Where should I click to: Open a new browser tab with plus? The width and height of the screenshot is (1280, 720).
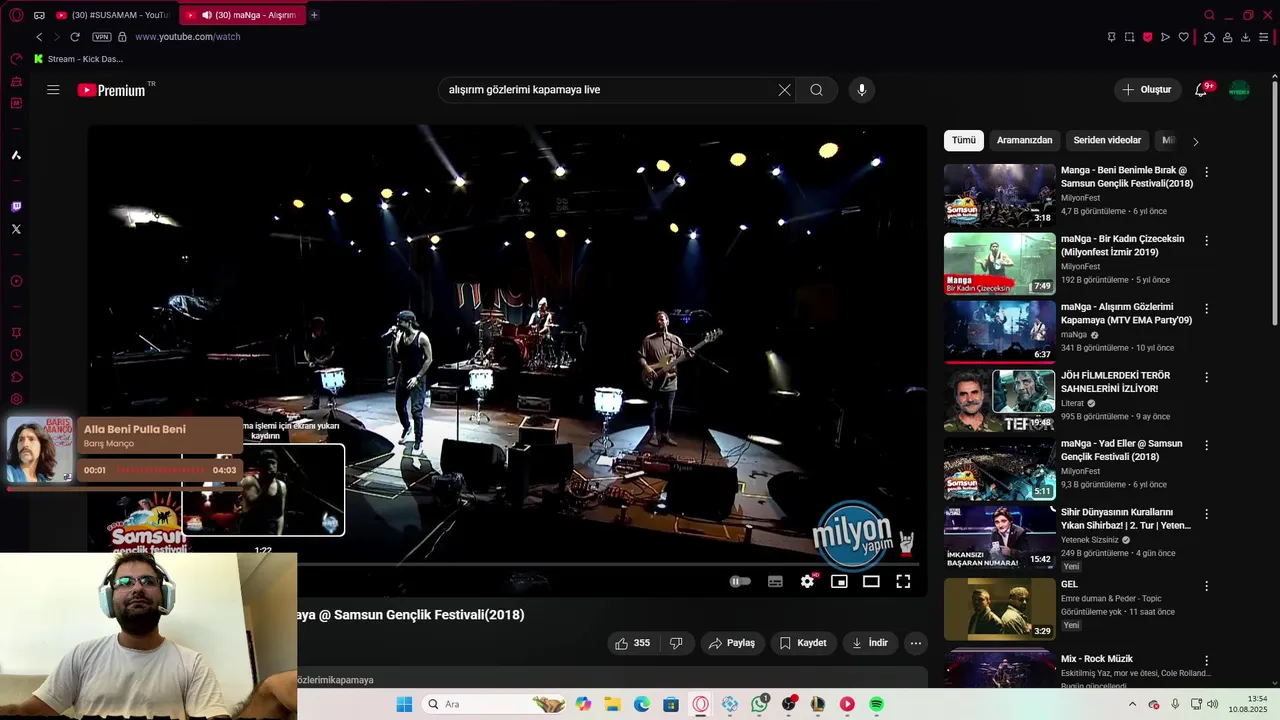(x=314, y=15)
